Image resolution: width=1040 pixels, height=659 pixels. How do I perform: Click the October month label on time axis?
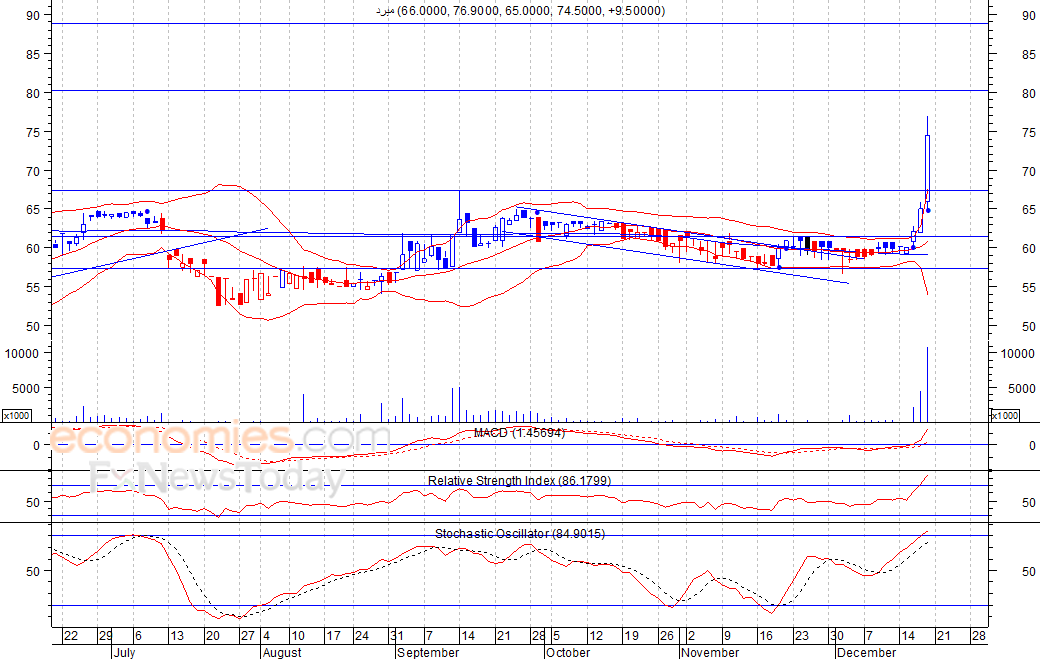568,652
